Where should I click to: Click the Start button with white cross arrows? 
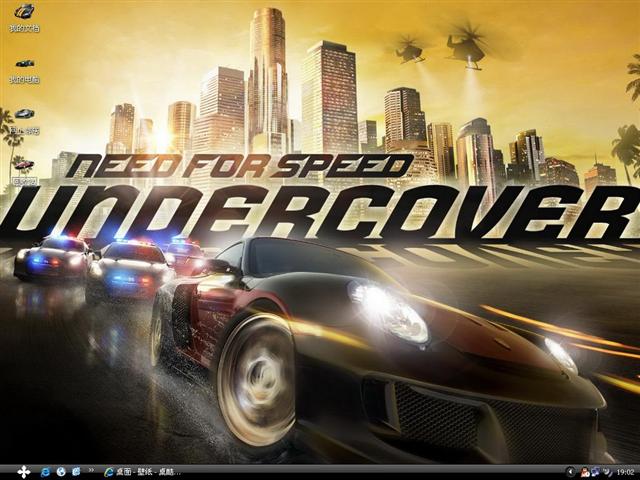tap(24, 472)
